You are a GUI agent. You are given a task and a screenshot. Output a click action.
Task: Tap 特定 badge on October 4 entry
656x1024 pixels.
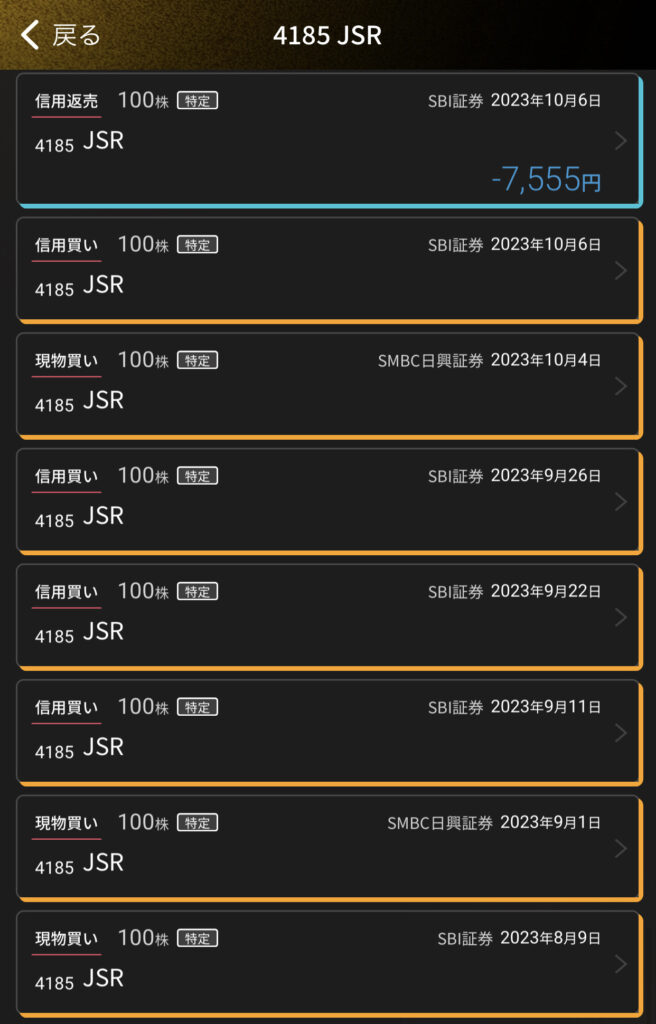click(197, 361)
